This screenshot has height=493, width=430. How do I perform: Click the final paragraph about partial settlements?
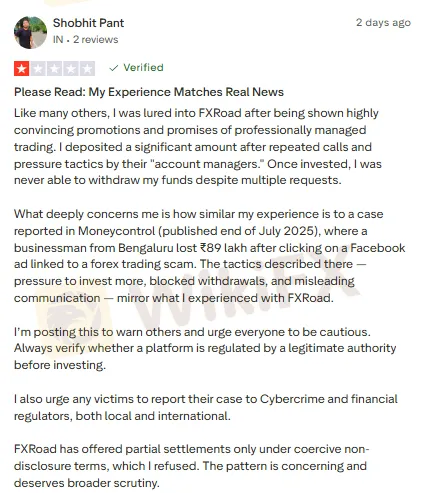coord(191,466)
